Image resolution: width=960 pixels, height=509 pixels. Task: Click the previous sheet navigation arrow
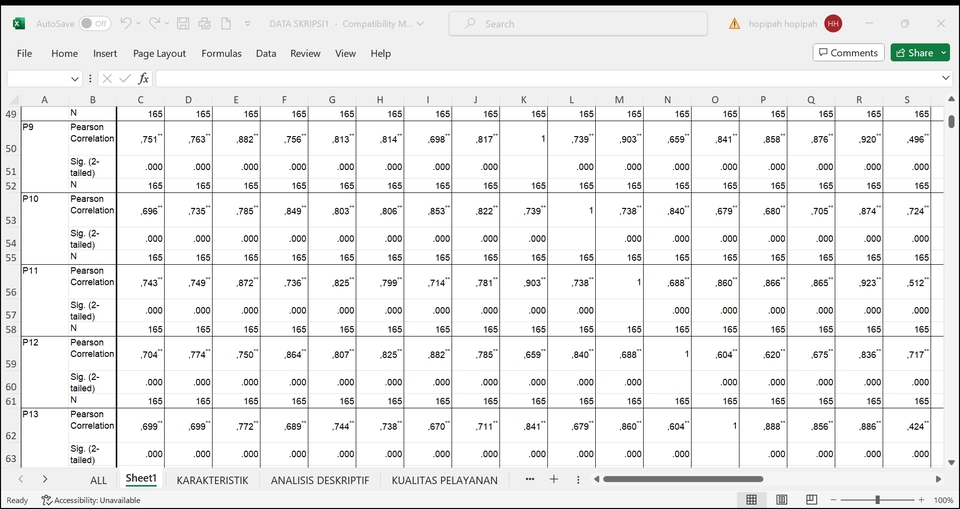click(x=21, y=479)
